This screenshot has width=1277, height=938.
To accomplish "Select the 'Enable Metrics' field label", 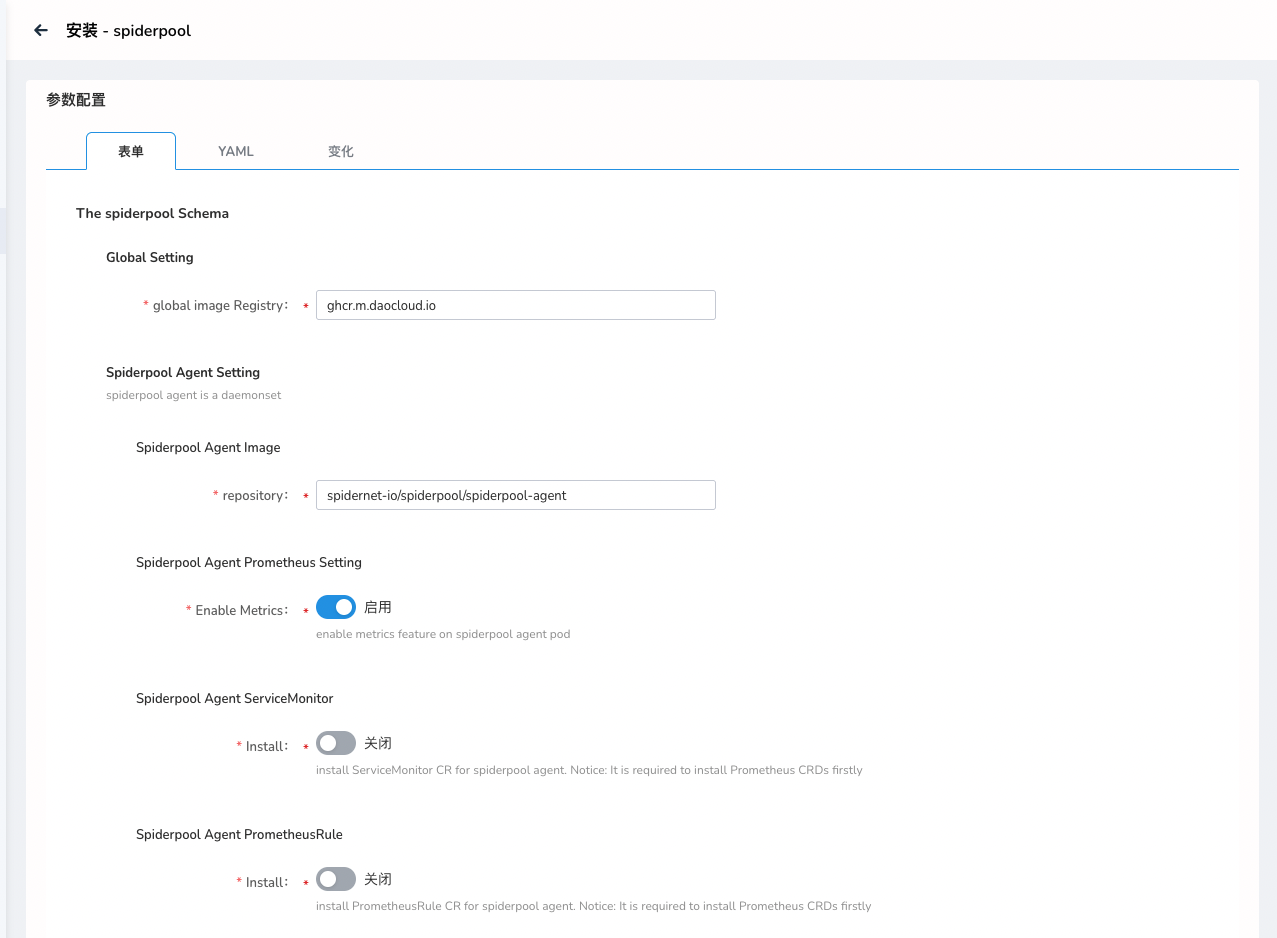I will click(x=240, y=610).
